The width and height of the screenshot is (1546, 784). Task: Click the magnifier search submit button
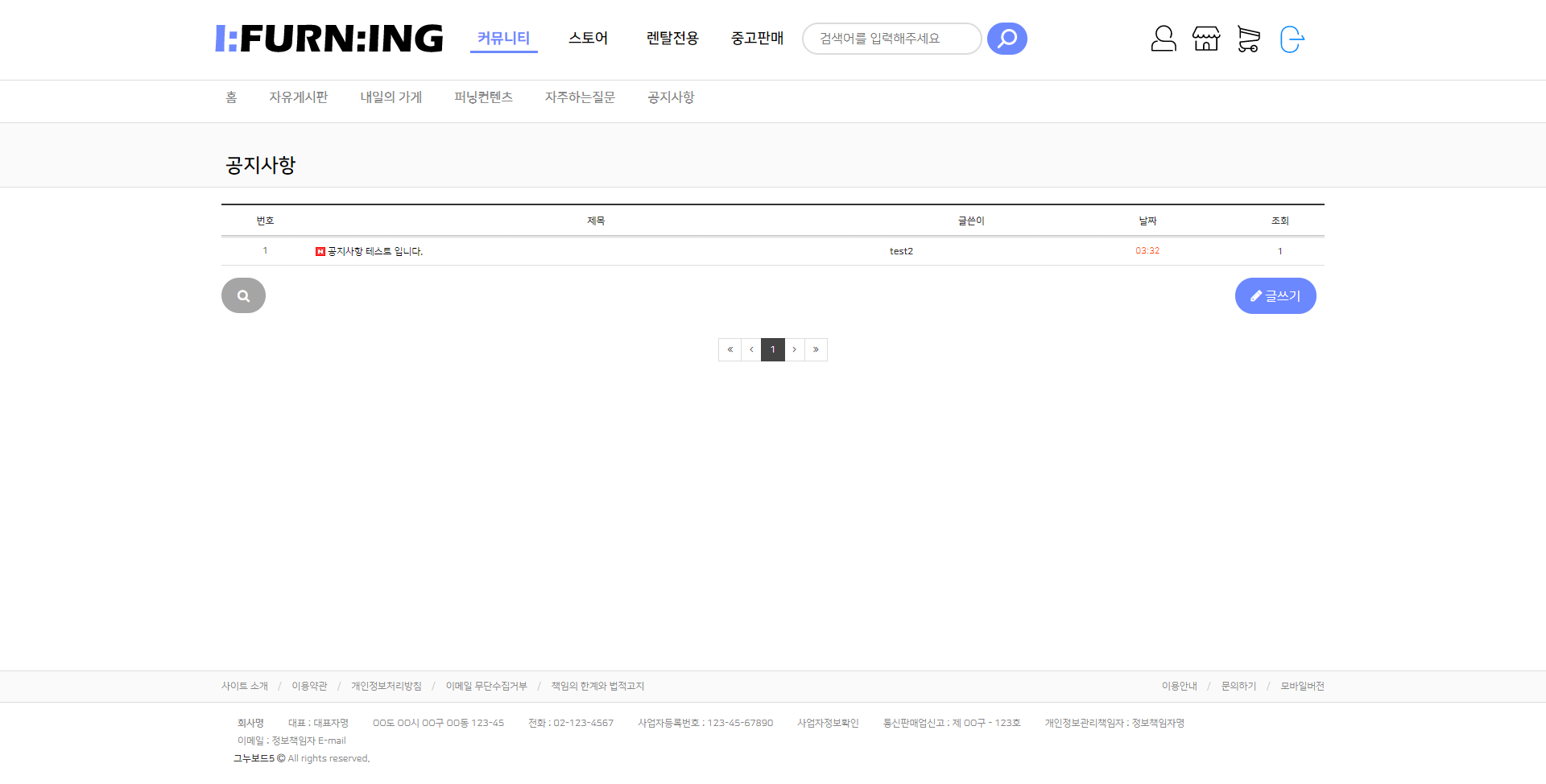tap(1007, 39)
